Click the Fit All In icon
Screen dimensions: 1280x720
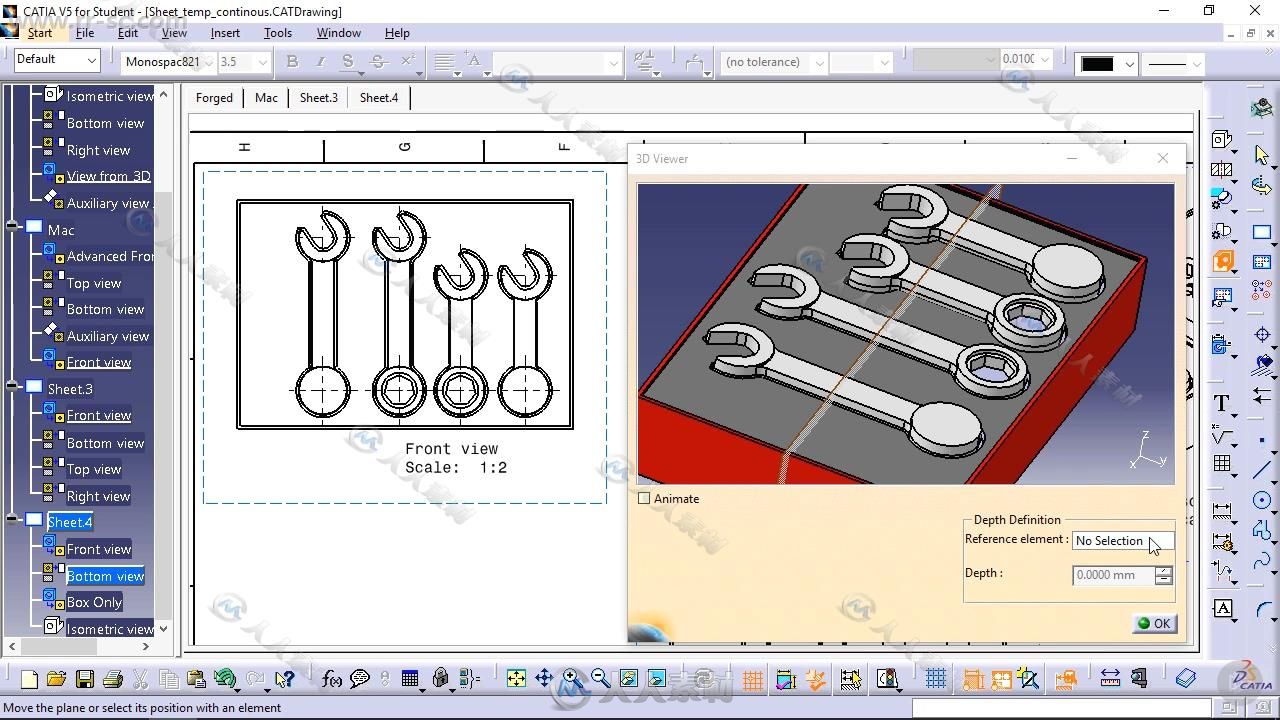(x=516, y=679)
